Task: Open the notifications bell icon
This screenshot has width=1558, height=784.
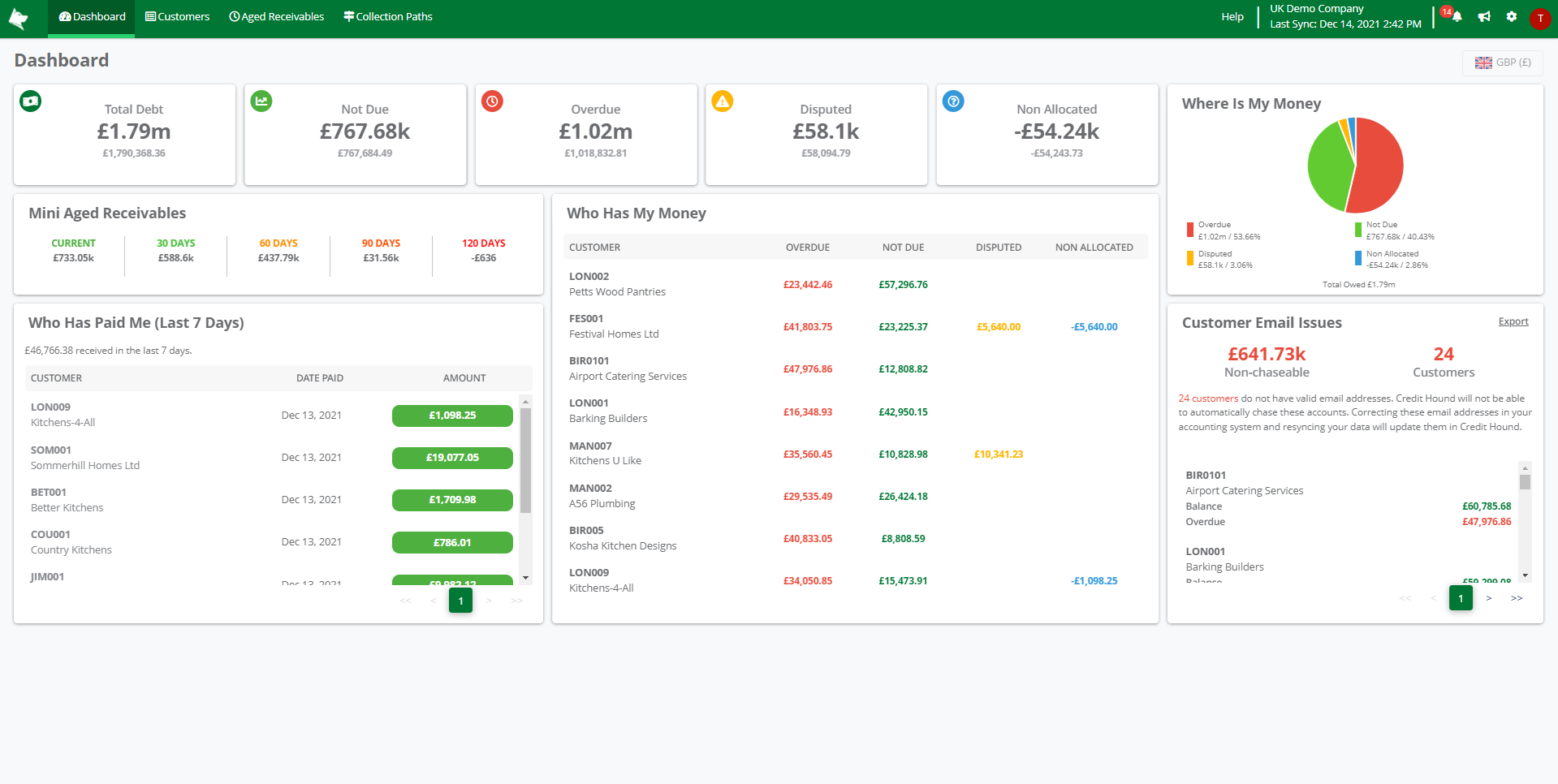Action: [1457, 17]
